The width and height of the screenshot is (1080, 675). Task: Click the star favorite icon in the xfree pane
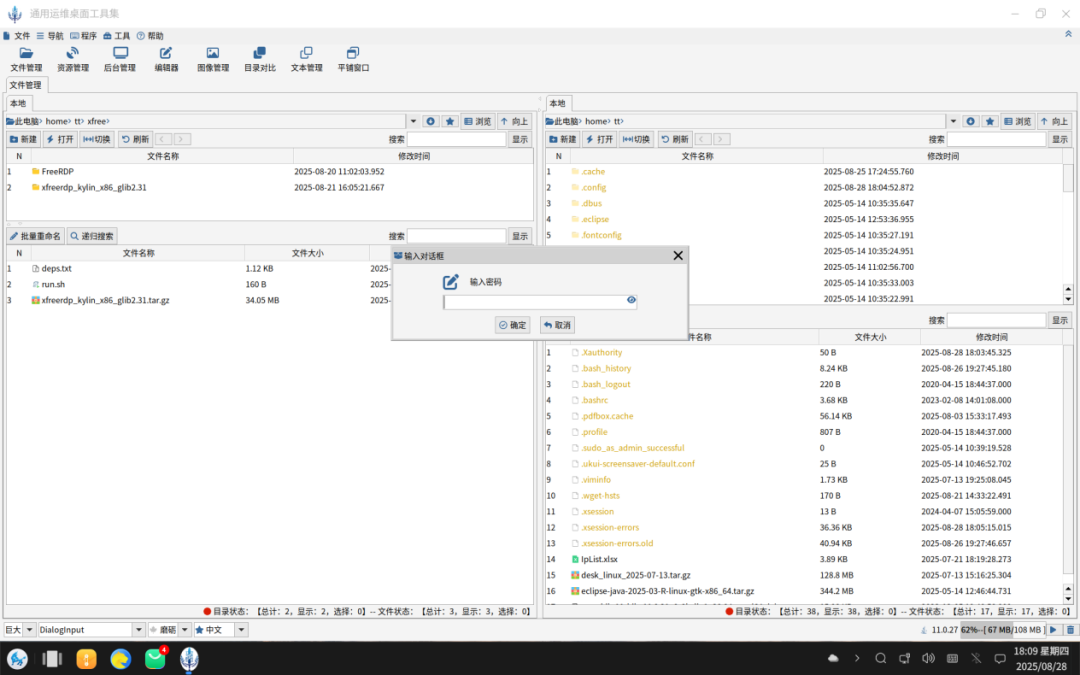pyautogui.click(x=450, y=121)
